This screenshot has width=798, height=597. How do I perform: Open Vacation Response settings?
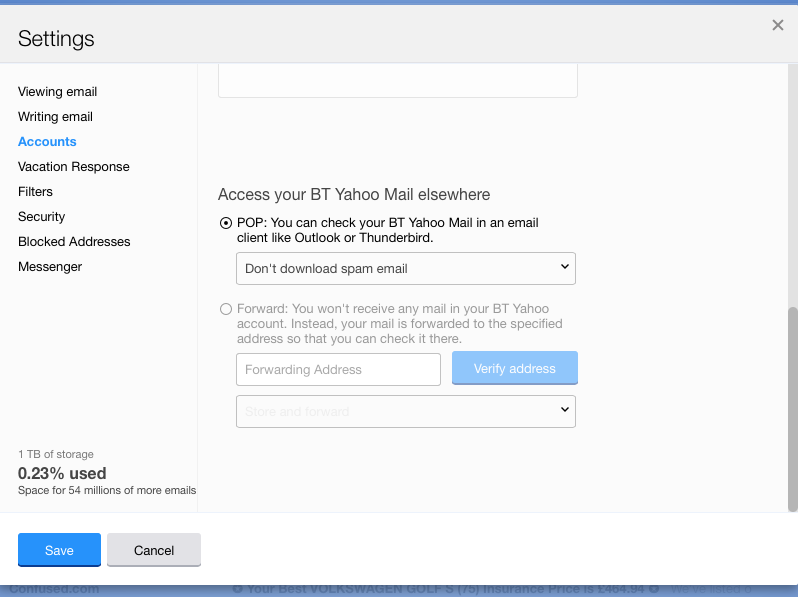coord(74,167)
